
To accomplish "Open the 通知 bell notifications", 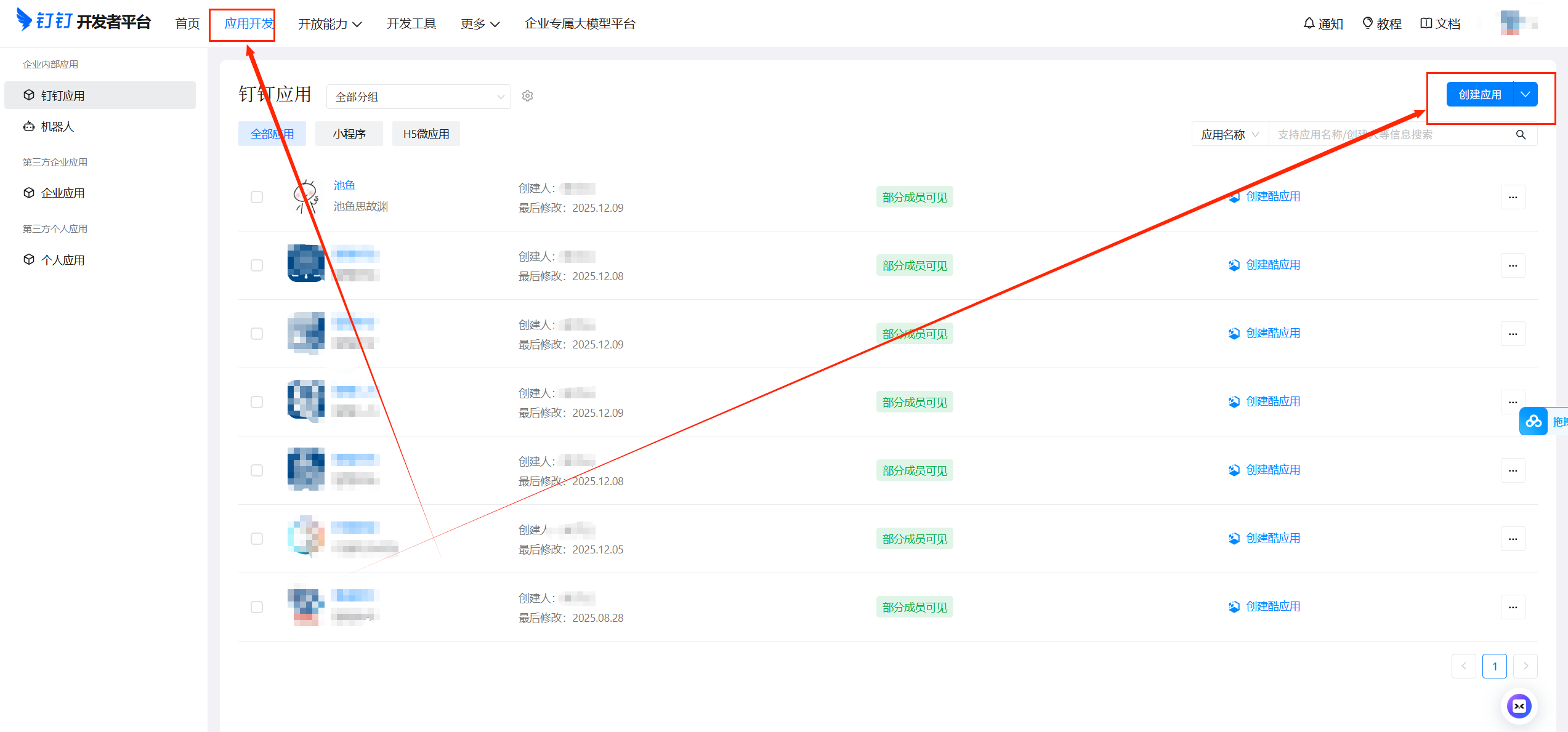I will click(1323, 24).
